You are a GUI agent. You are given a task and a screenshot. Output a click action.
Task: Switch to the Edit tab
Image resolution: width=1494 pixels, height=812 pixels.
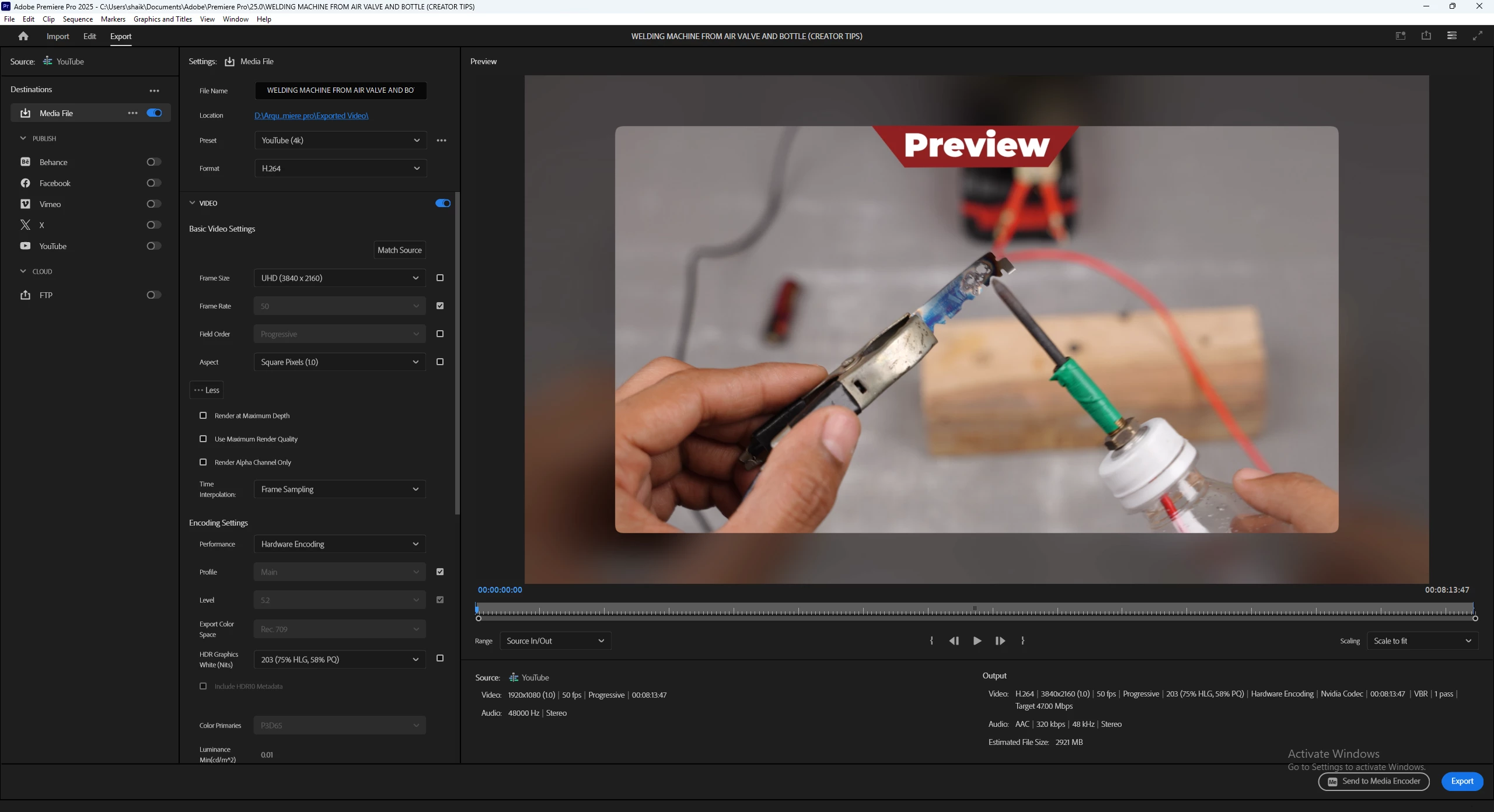click(89, 36)
